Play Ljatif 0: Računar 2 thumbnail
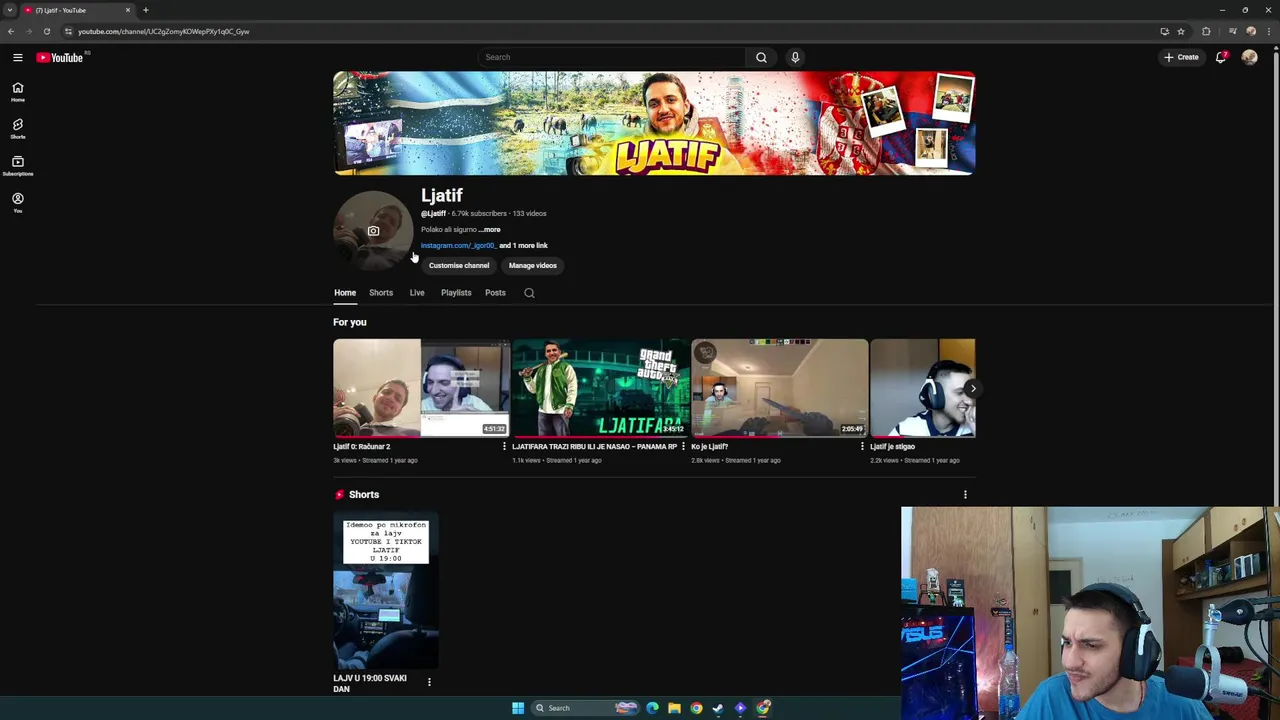This screenshot has height=720, width=1280. (421, 388)
